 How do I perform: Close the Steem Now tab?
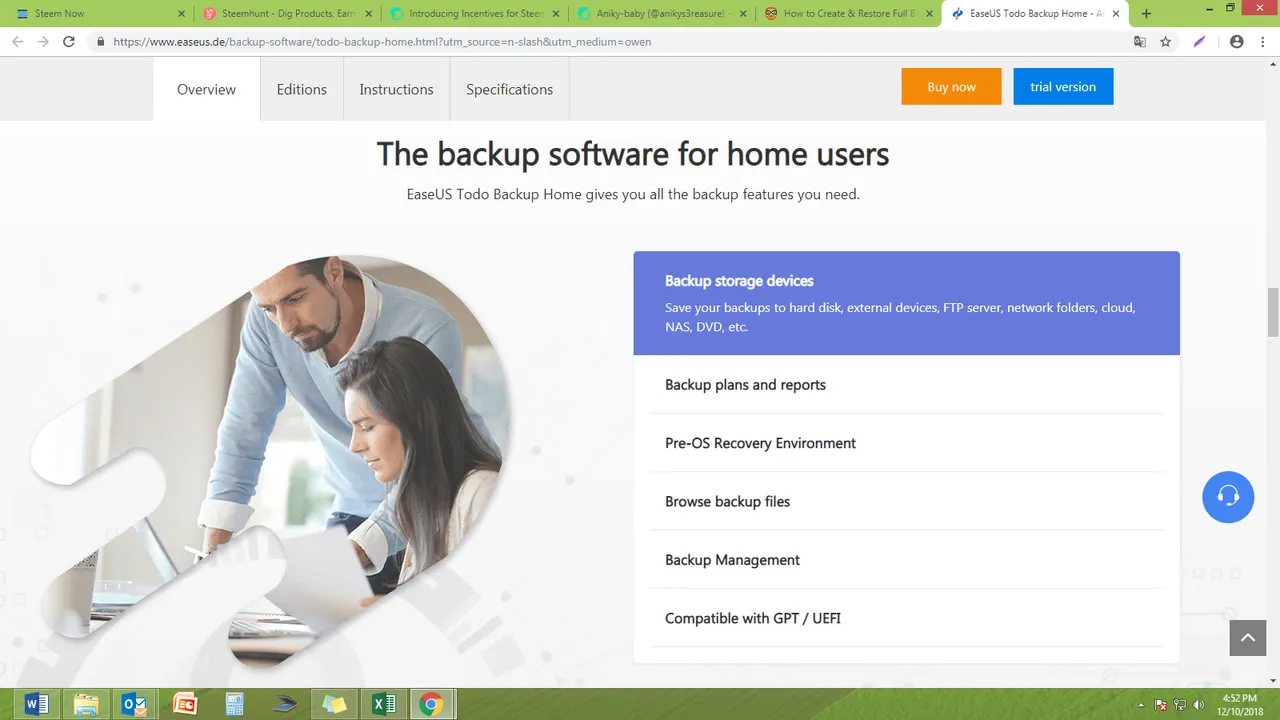181,14
